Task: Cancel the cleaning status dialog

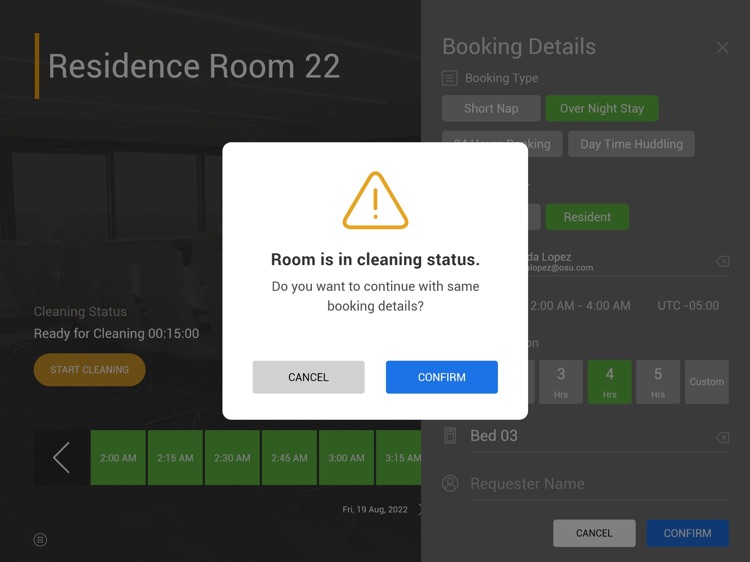Action: tap(309, 377)
